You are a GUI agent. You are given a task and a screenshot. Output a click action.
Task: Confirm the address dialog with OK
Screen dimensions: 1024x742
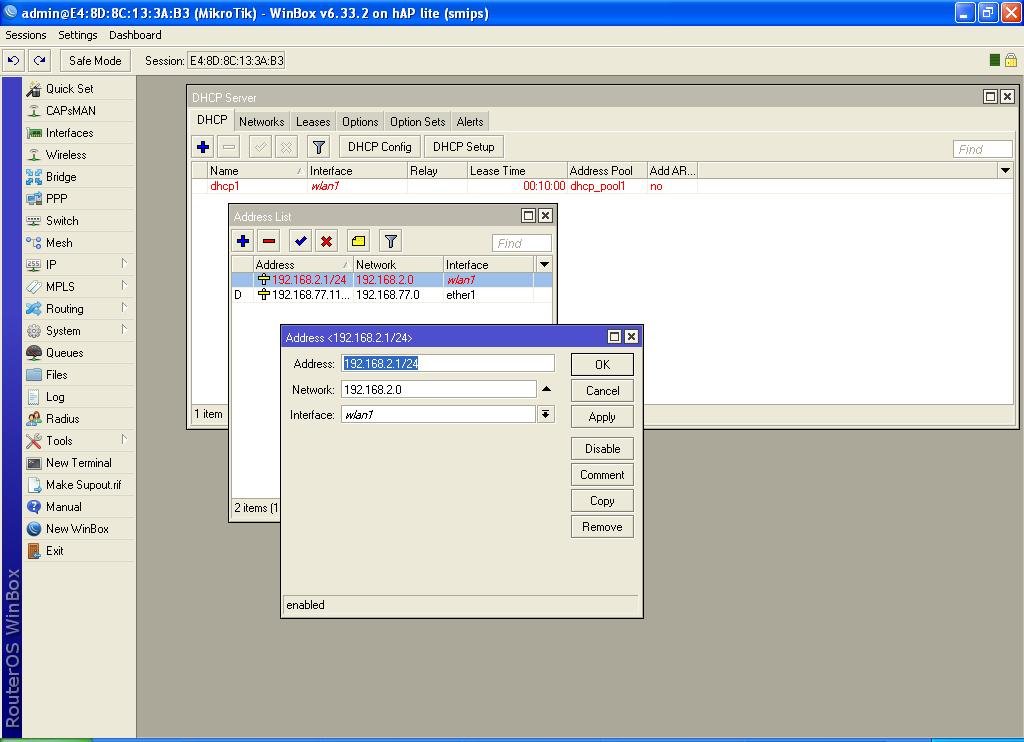(x=602, y=364)
